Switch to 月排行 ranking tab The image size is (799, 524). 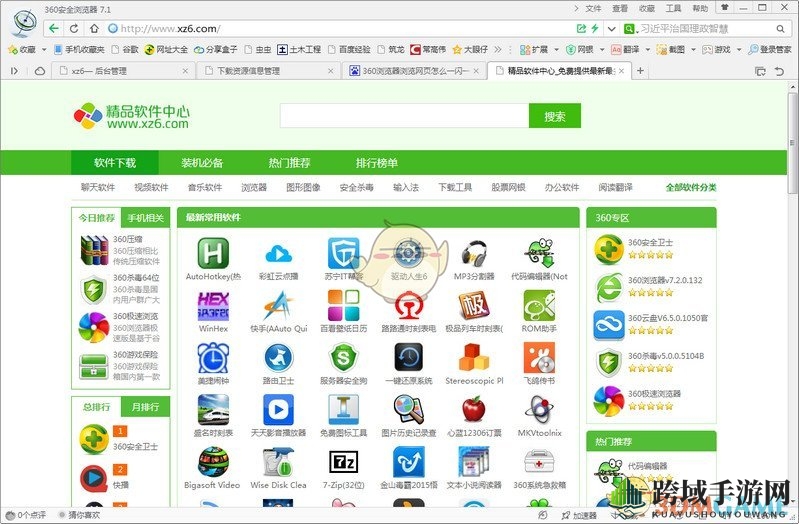coord(146,407)
